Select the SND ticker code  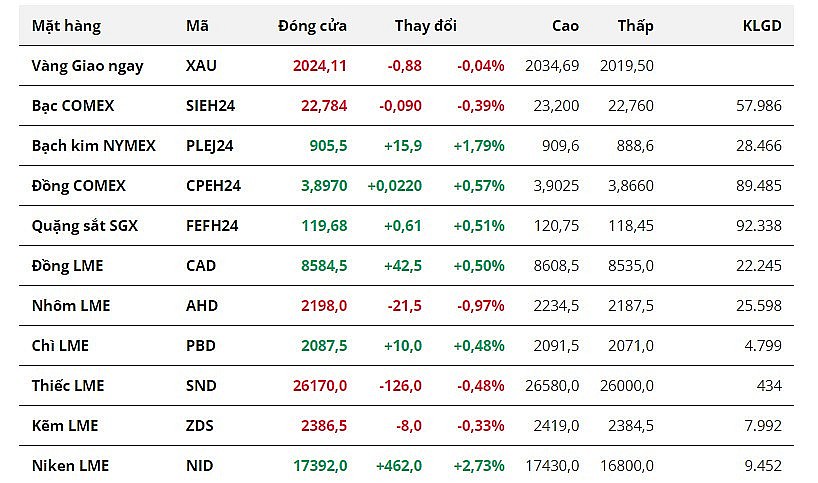[200, 386]
